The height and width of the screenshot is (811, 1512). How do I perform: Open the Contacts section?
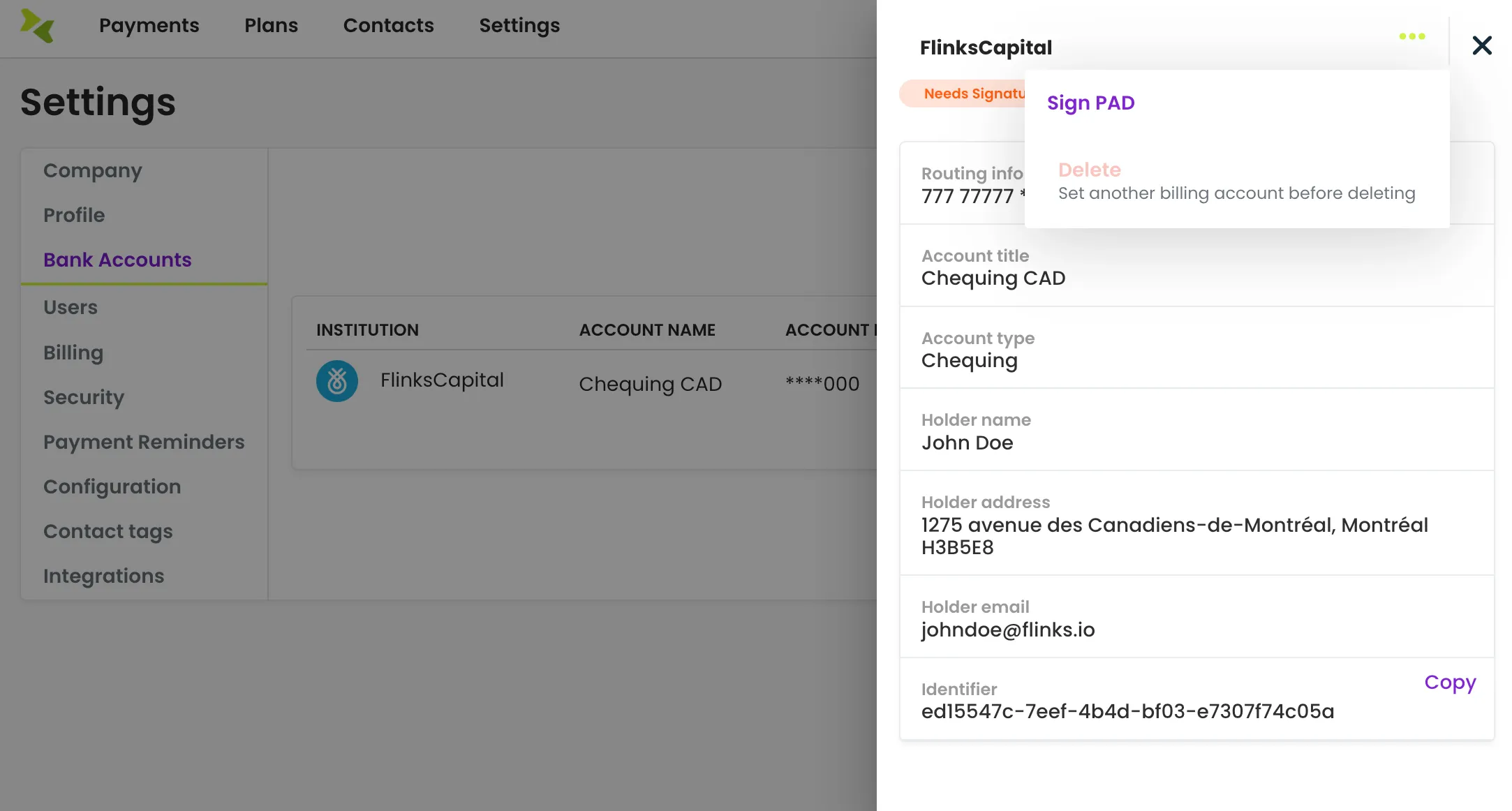click(x=388, y=26)
